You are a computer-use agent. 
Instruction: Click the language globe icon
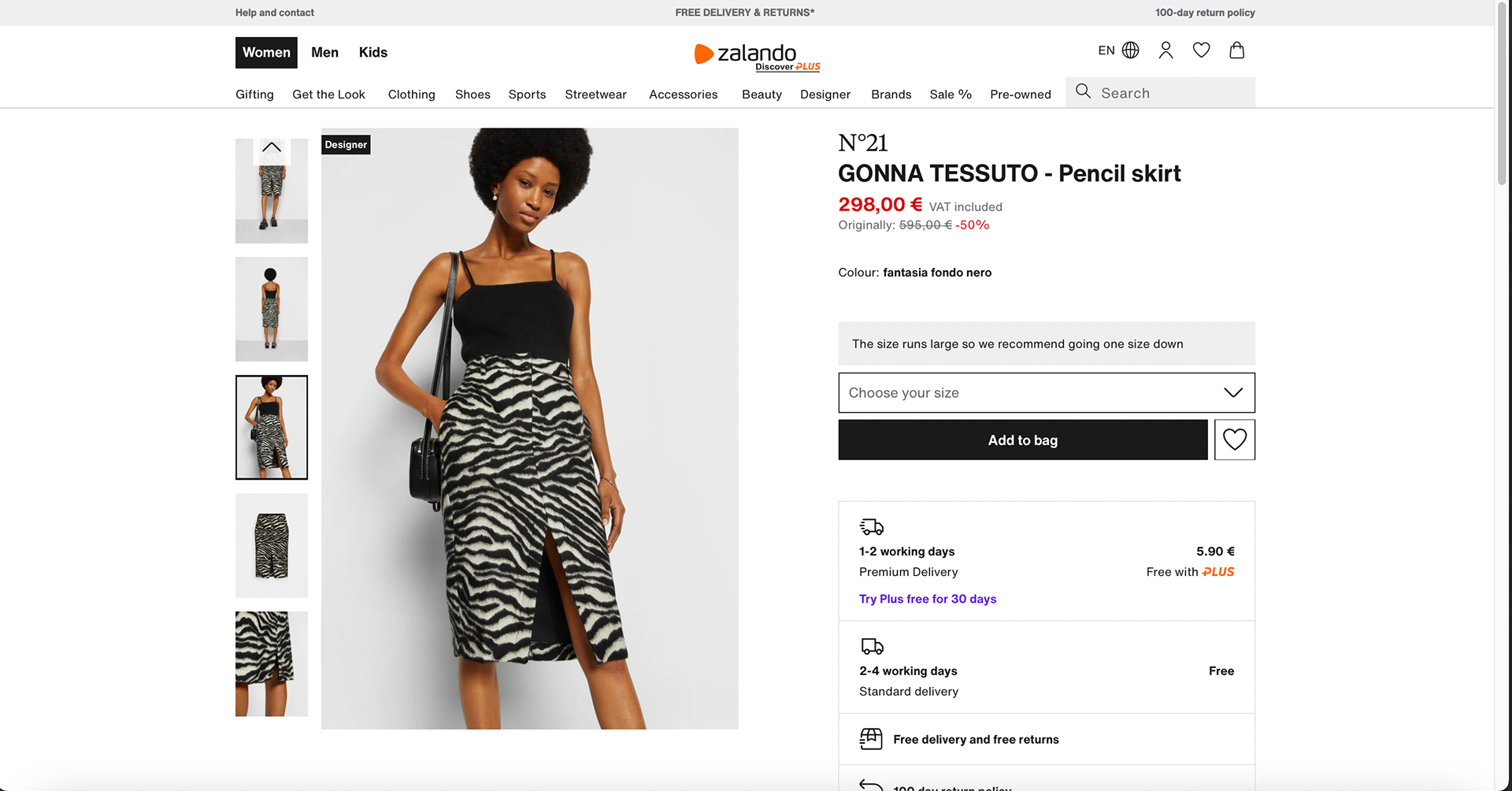coord(1130,50)
